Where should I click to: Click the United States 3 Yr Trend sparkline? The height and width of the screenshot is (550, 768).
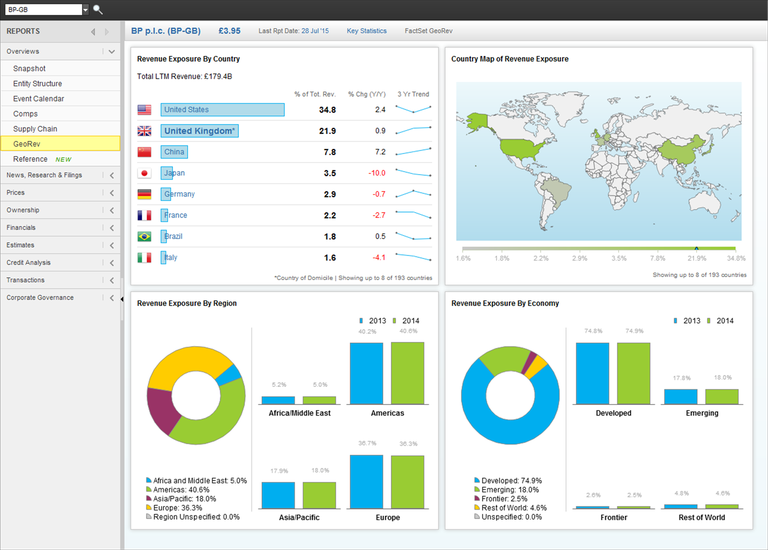413,109
